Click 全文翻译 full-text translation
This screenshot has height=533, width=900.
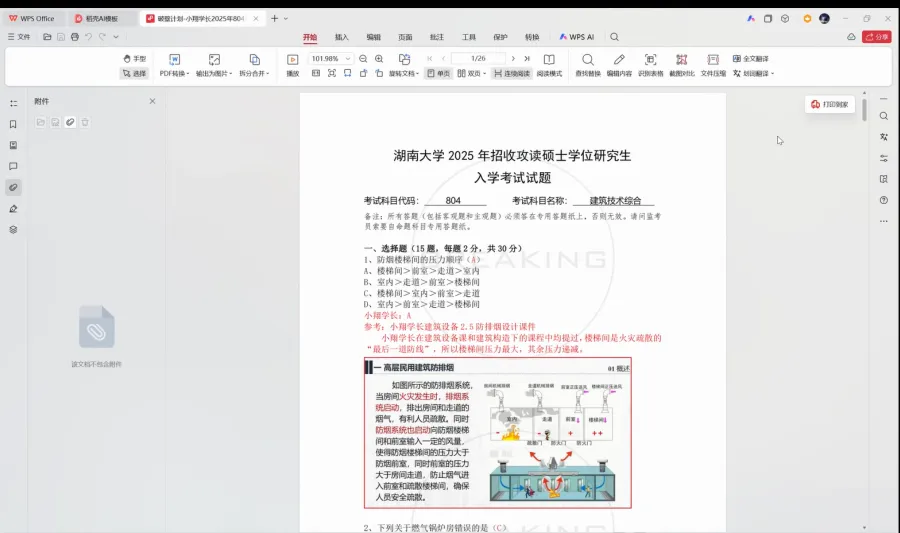click(751, 59)
